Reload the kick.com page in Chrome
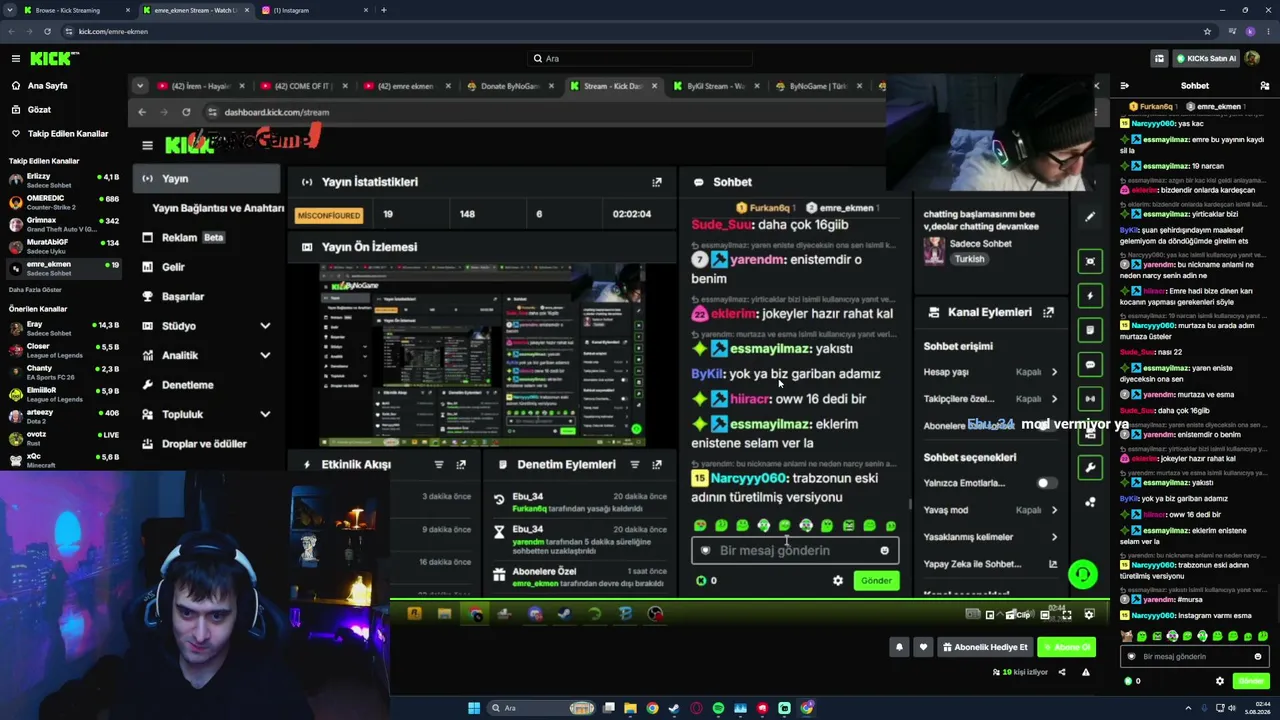This screenshot has width=1280, height=720. tap(46, 31)
